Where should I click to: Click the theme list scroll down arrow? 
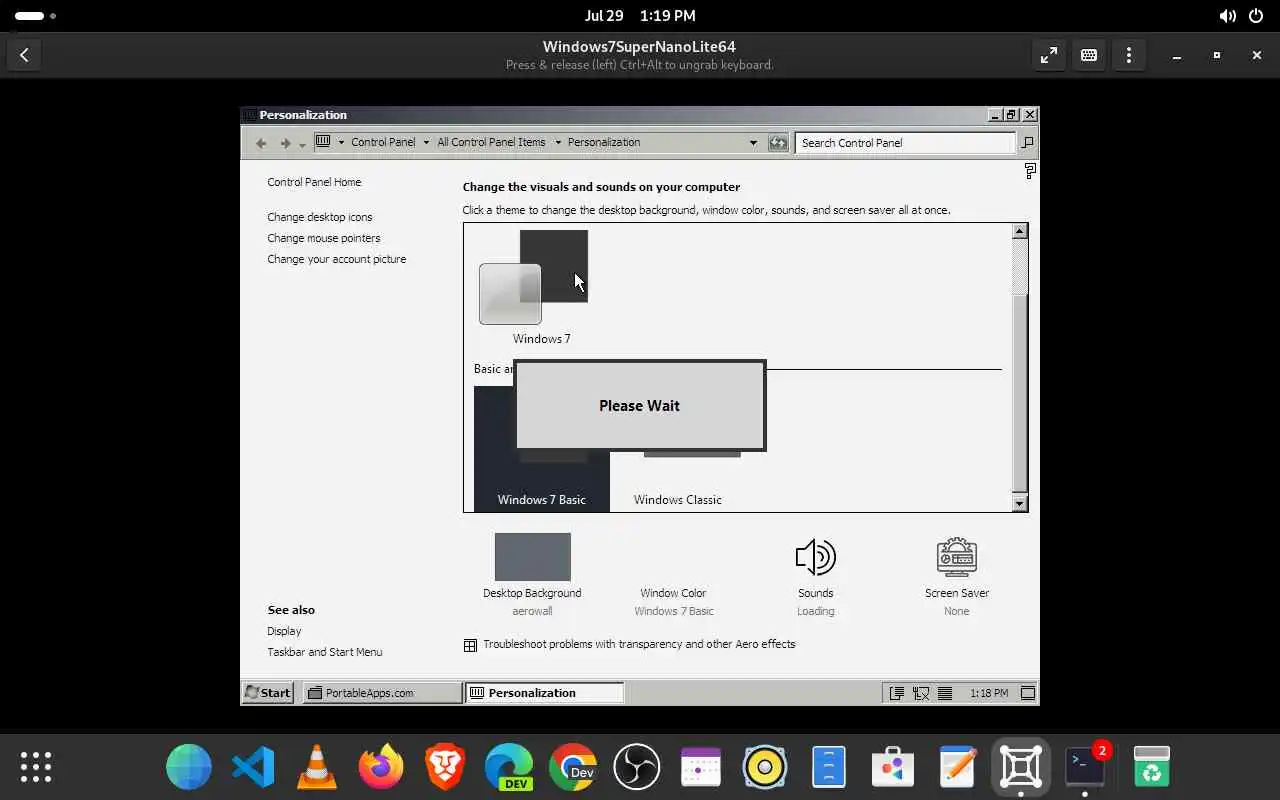[x=1020, y=504]
